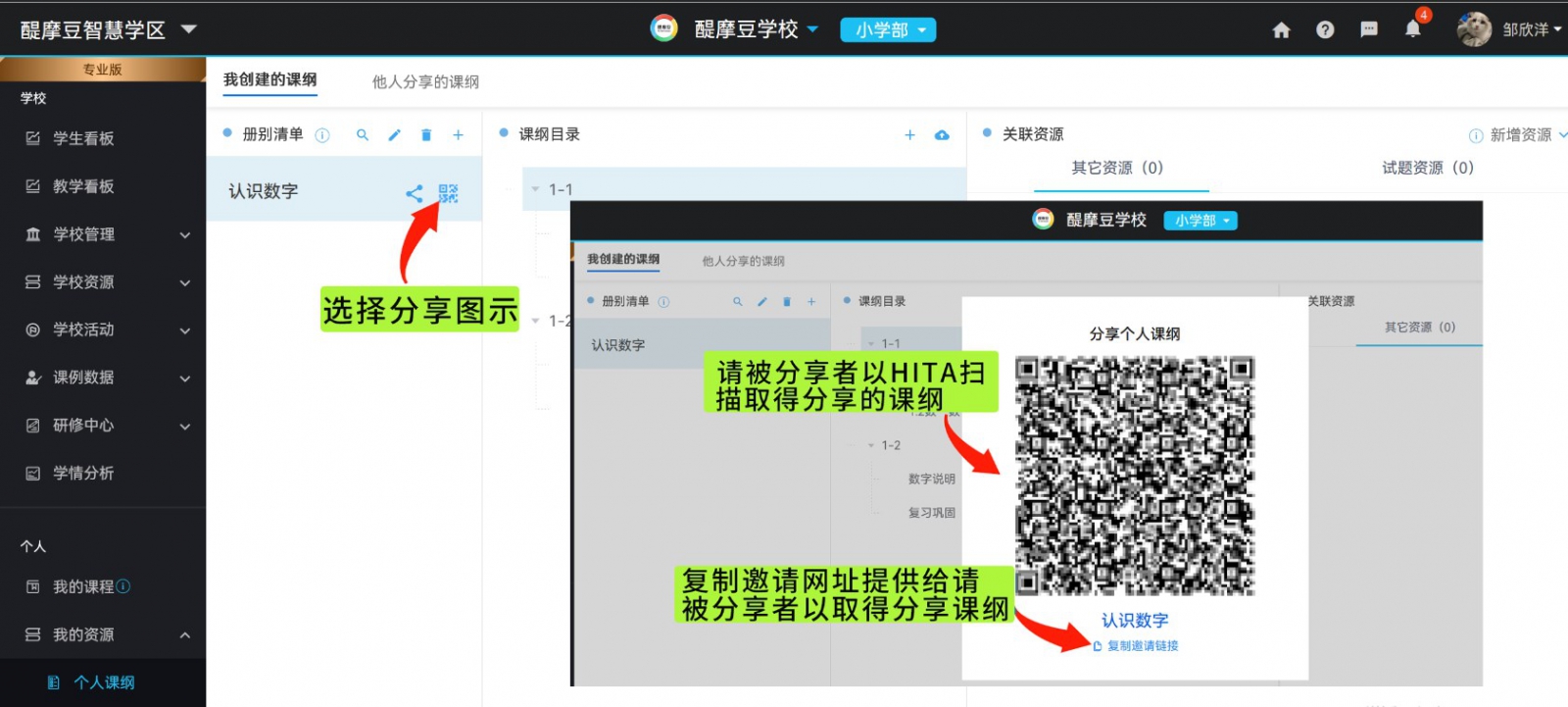Image resolution: width=1568 pixels, height=707 pixels.
Task: Click the share icon next to 认识数字
Action: point(415,194)
